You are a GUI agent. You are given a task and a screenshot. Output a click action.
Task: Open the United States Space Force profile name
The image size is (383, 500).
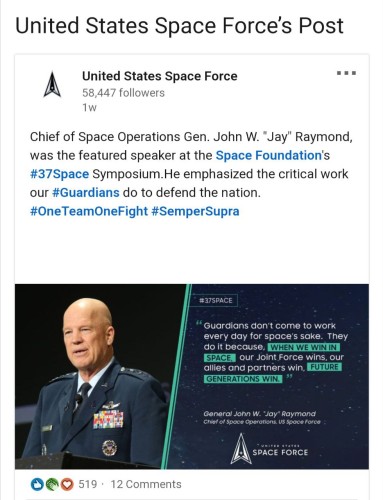coord(160,76)
